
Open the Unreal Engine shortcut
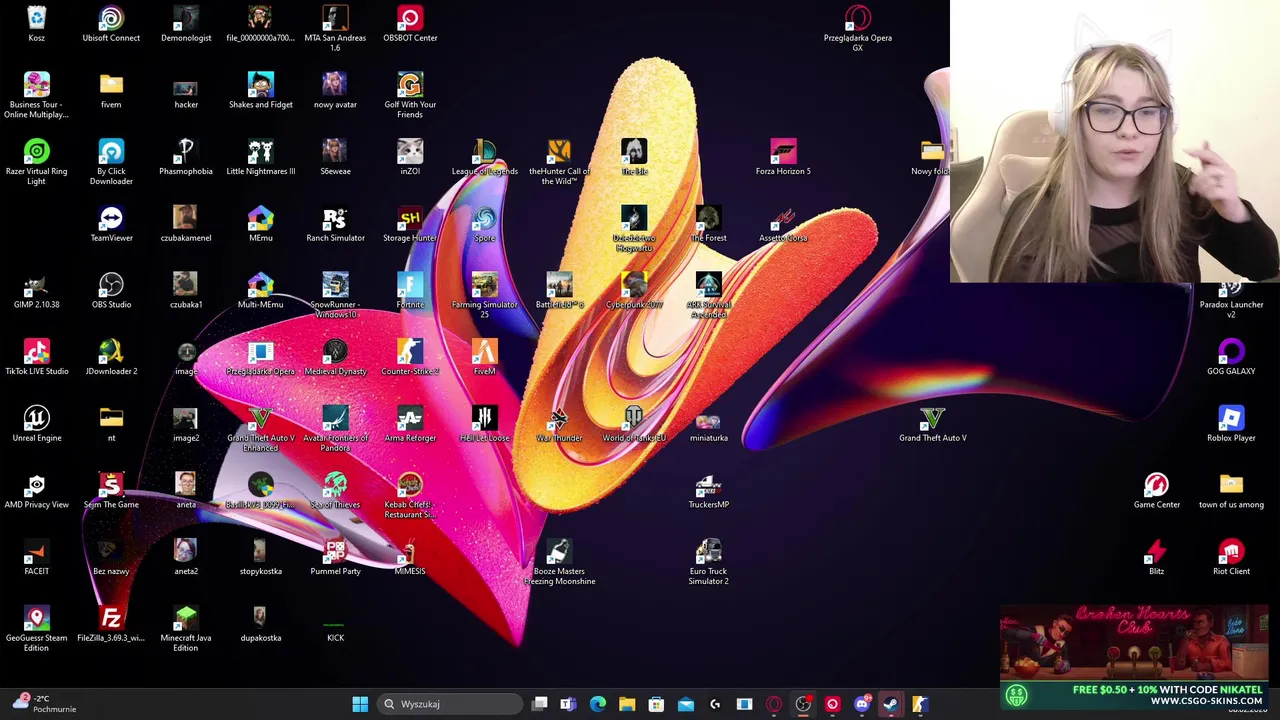[36, 425]
